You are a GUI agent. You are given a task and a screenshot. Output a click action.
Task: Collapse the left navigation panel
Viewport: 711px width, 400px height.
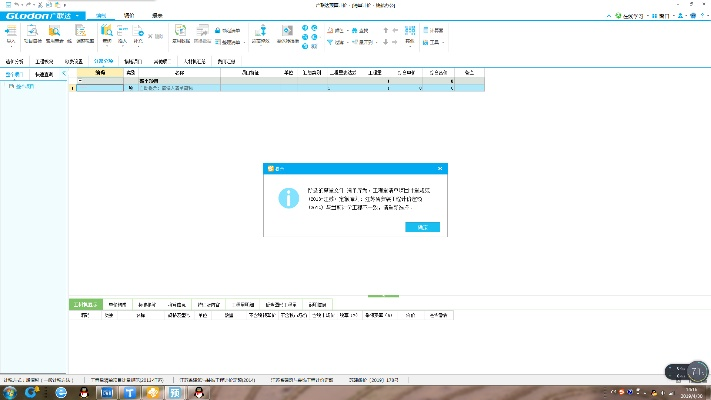pyautogui.click(x=63, y=73)
